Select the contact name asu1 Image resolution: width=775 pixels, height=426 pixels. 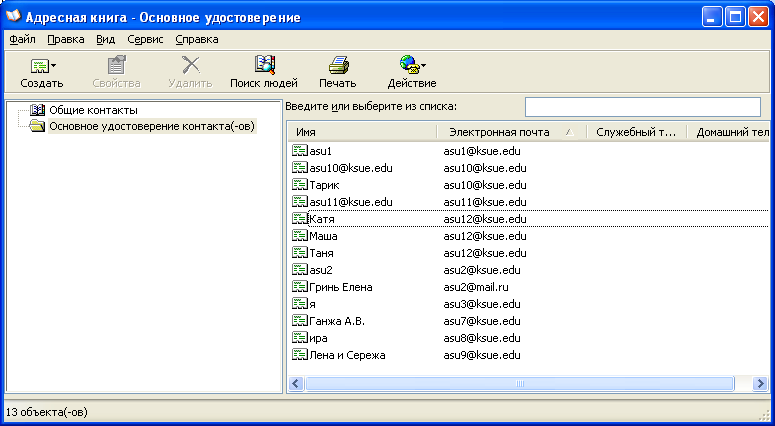[320, 151]
